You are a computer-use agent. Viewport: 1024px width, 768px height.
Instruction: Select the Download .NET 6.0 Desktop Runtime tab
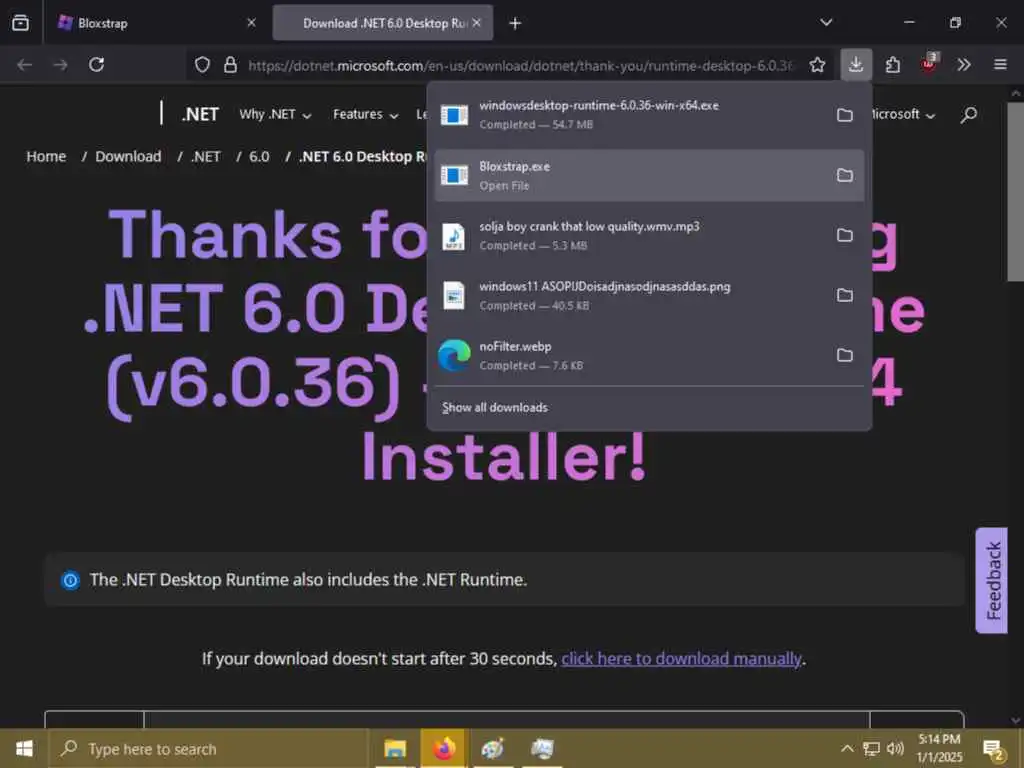click(383, 23)
